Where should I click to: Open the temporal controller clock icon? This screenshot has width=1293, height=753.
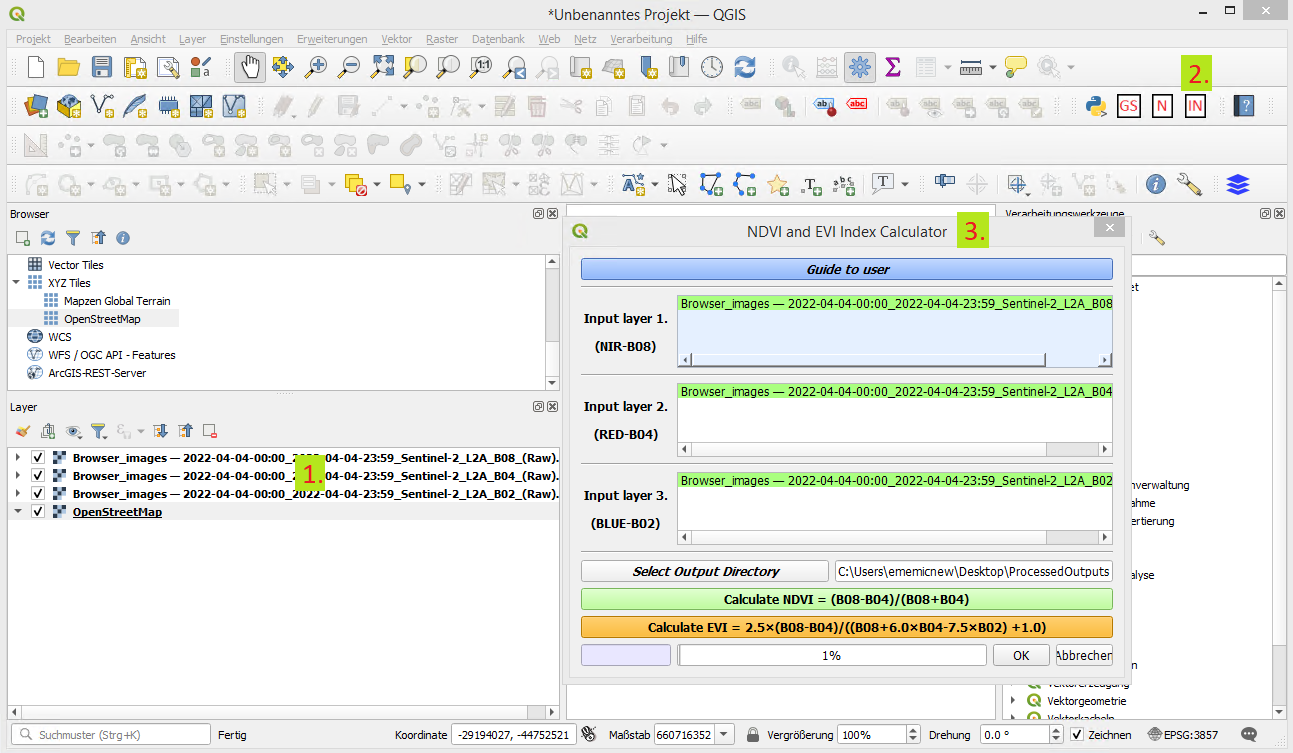pyautogui.click(x=712, y=67)
